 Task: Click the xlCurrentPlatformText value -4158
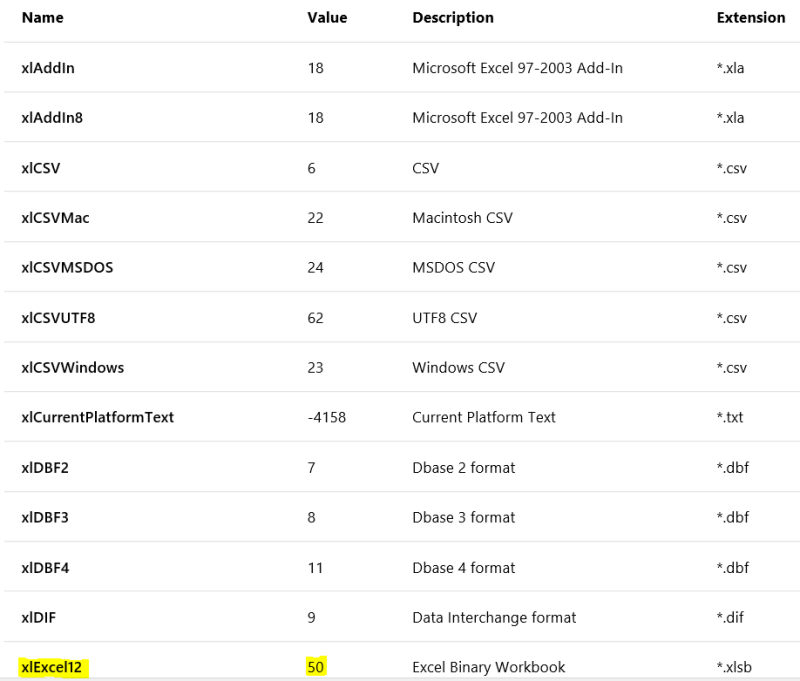327,417
